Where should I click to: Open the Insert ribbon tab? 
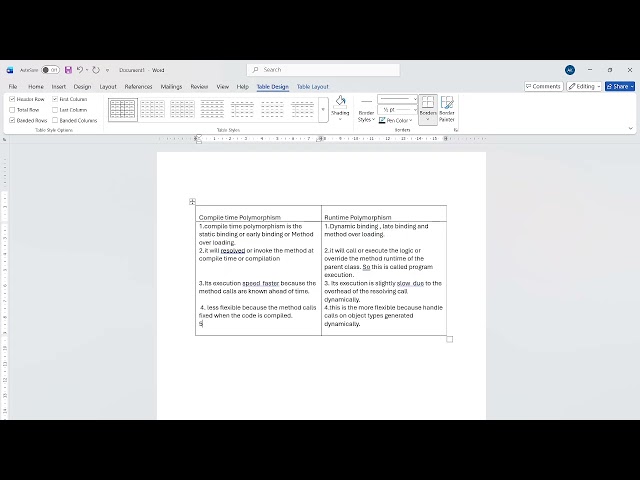[58, 87]
